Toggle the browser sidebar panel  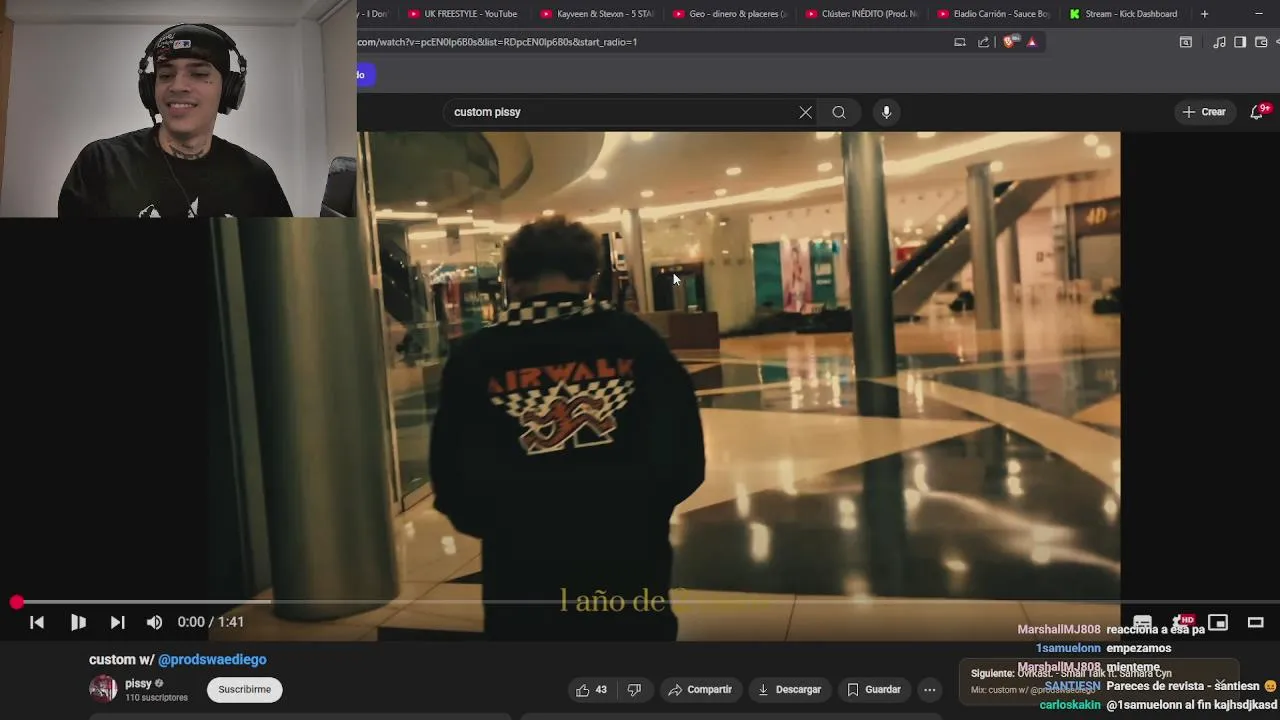point(1240,42)
